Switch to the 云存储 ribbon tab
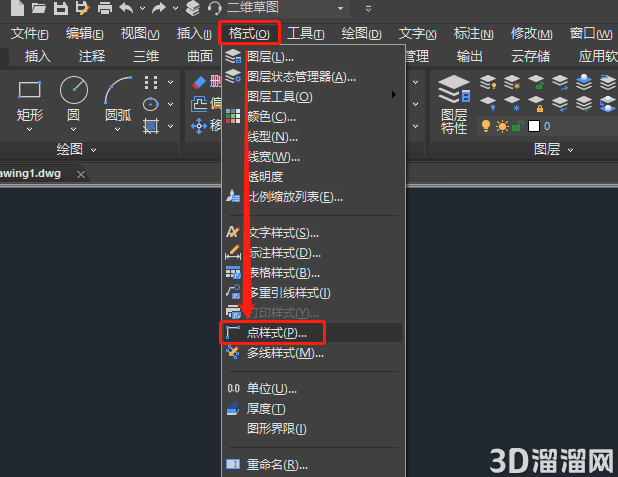 click(x=531, y=56)
